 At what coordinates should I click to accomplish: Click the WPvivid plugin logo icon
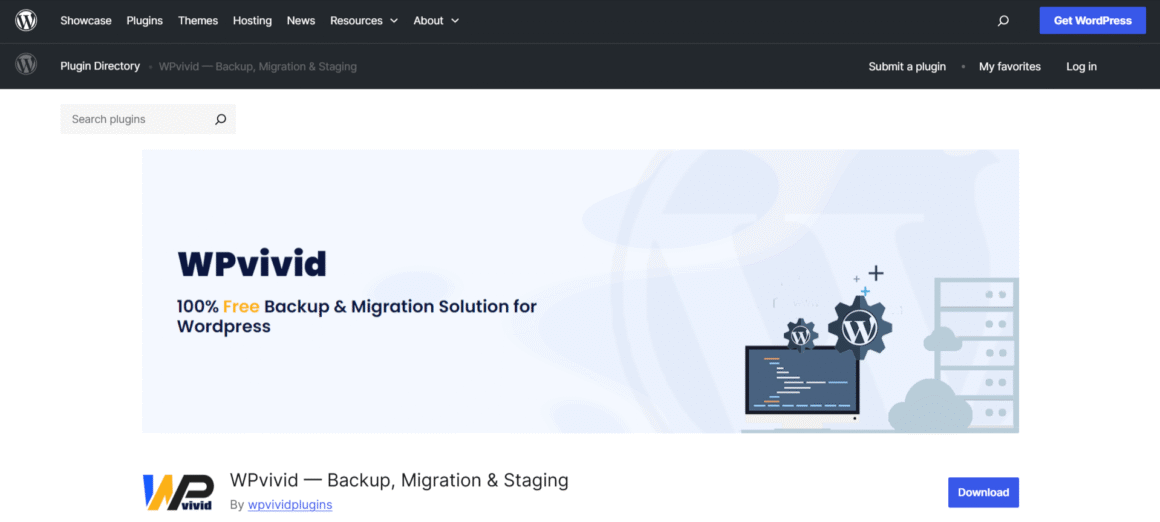click(178, 492)
